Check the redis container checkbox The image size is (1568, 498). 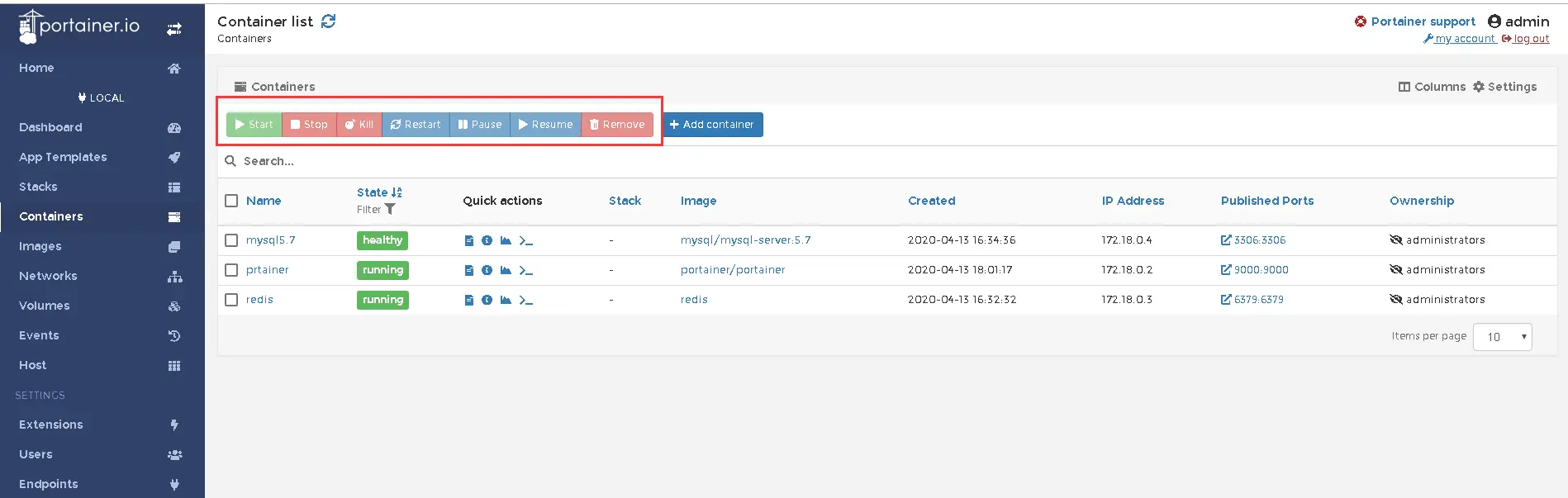click(x=231, y=300)
